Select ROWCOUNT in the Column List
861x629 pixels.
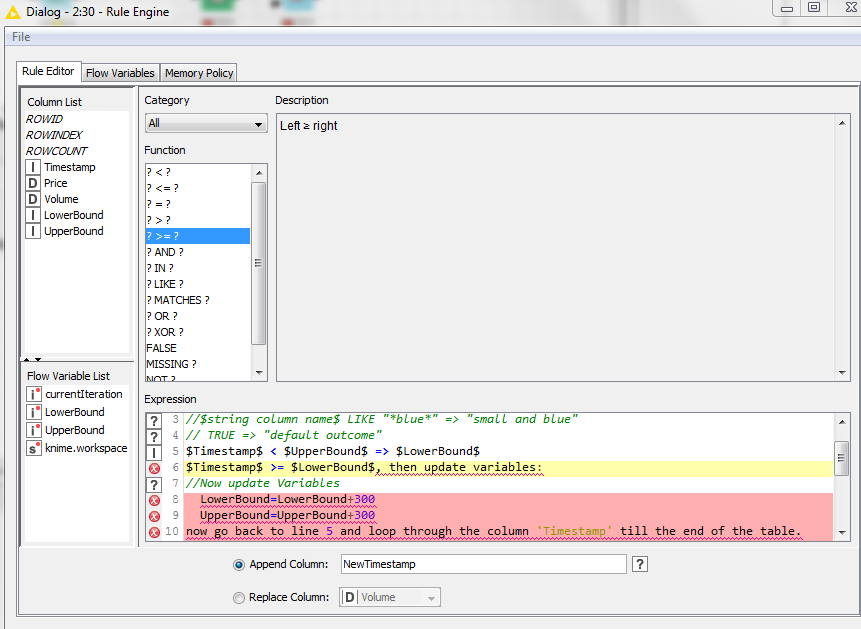point(57,151)
